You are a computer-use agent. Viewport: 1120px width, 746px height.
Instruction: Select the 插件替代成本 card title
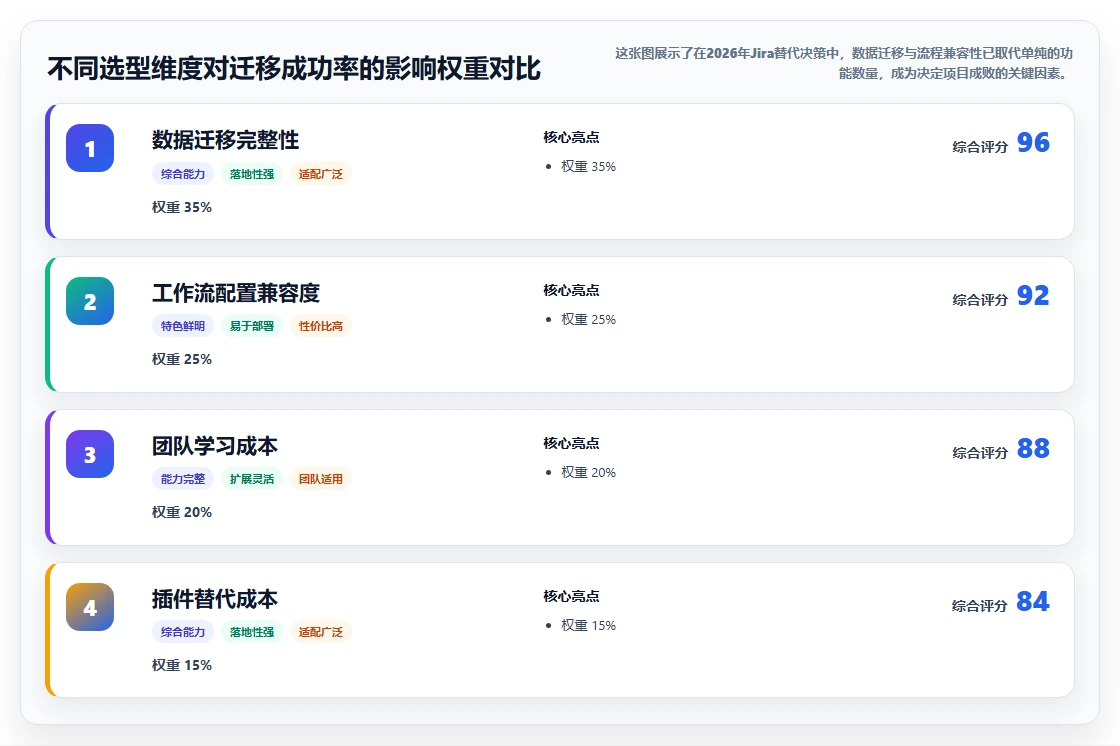214,598
